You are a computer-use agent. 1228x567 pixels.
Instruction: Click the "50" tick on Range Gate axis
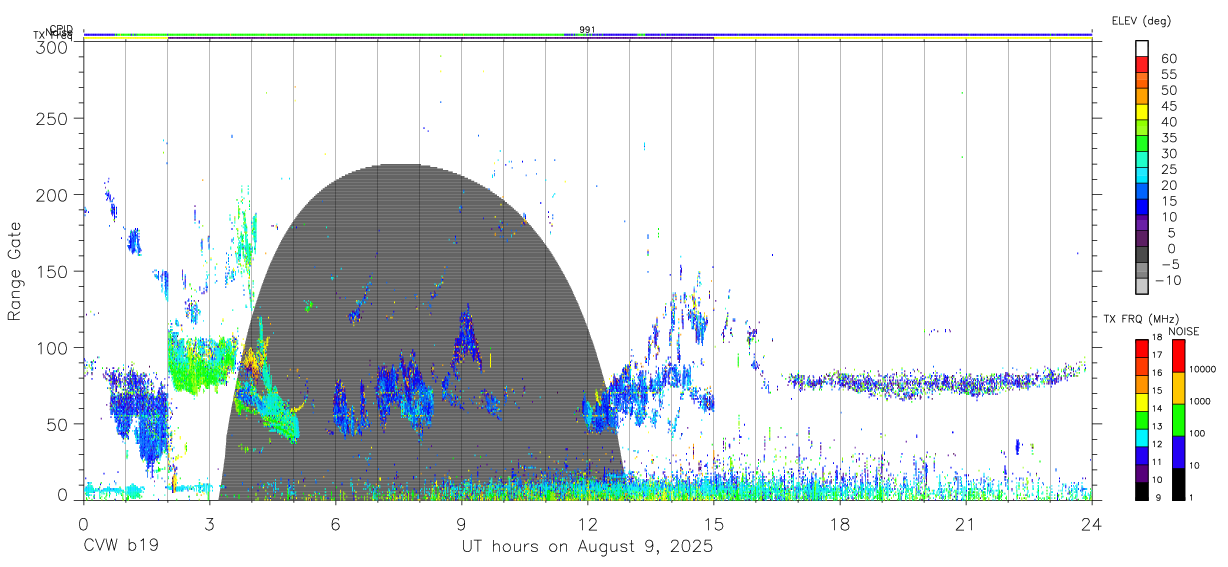(x=58, y=424)
